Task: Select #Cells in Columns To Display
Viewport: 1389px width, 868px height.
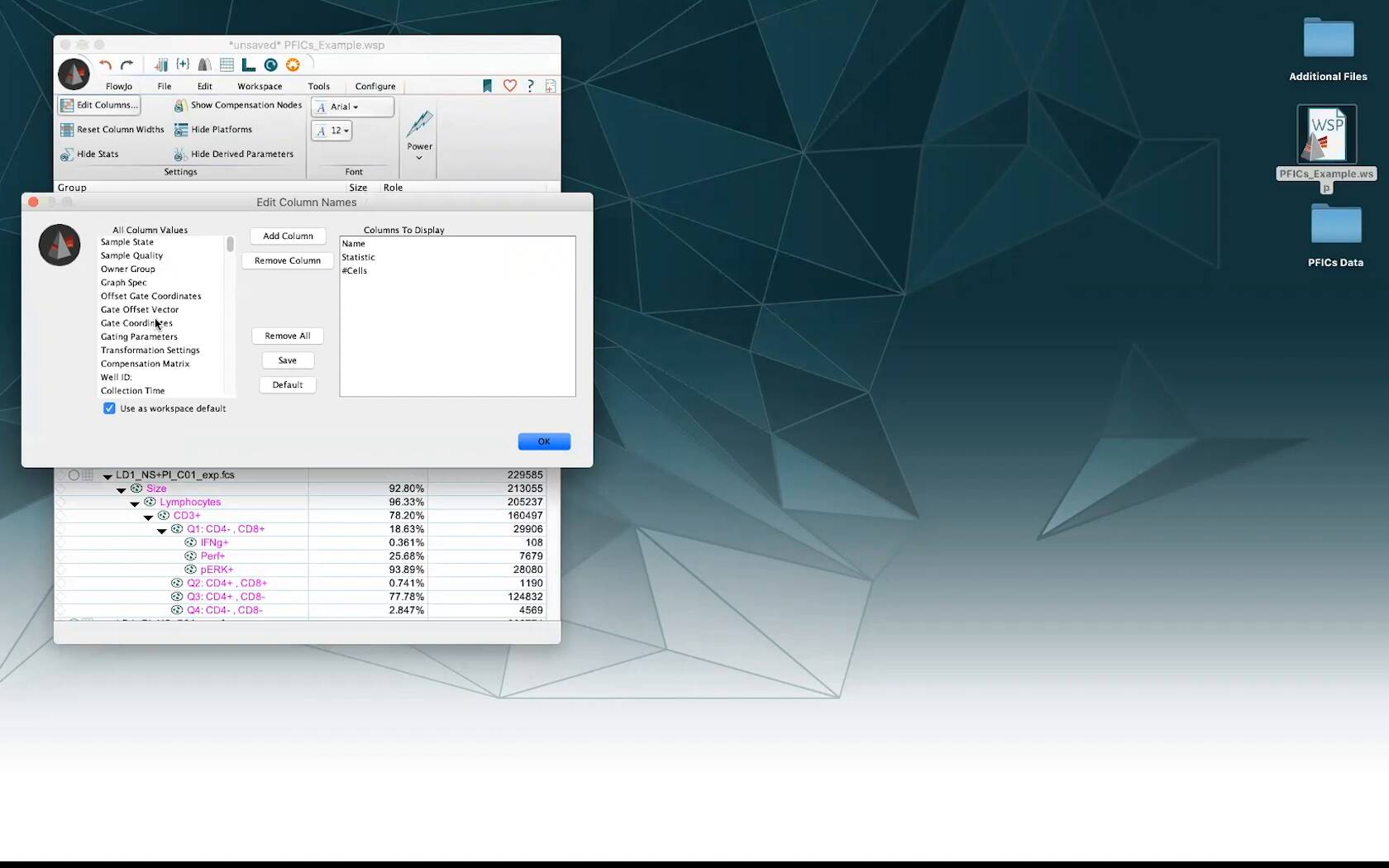Action: pyautogui.click(x=355, y=271)
